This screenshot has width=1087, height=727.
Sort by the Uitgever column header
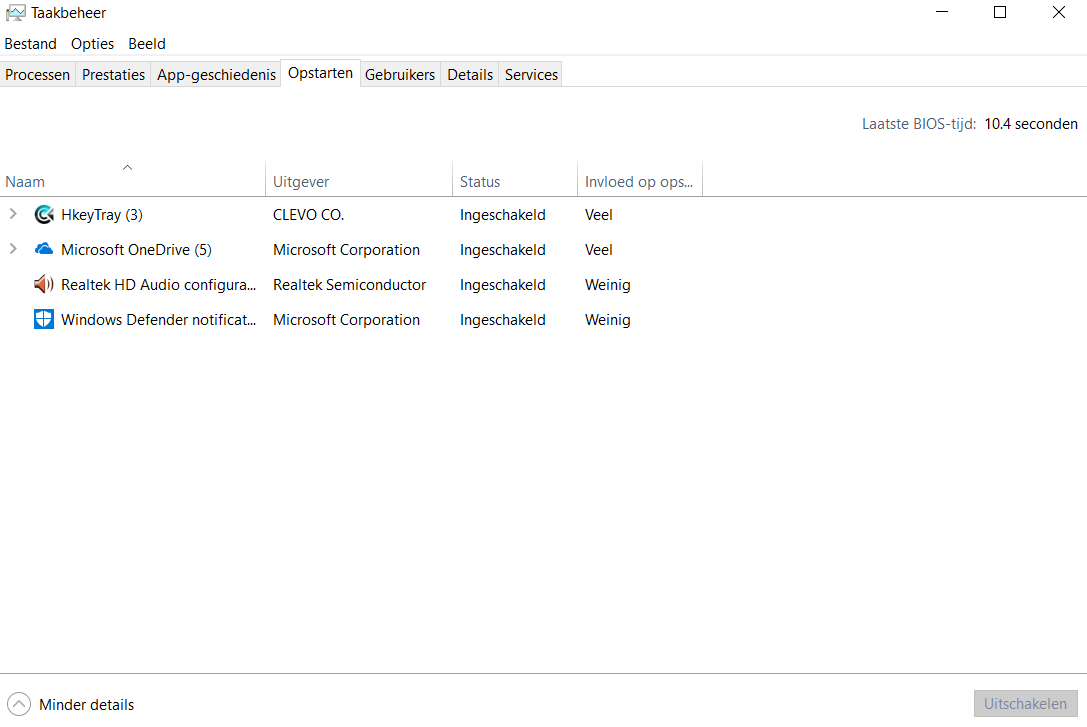(x=301, y=182)
